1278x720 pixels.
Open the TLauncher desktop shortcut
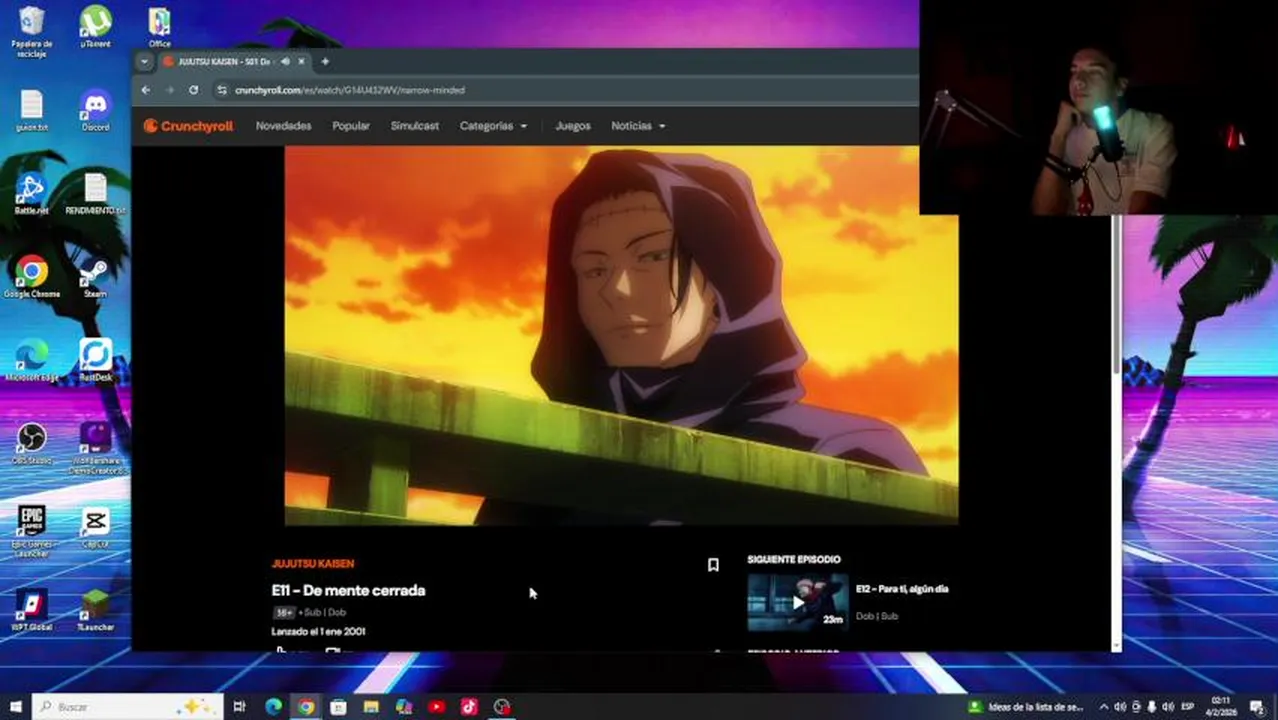pos(96,610)
